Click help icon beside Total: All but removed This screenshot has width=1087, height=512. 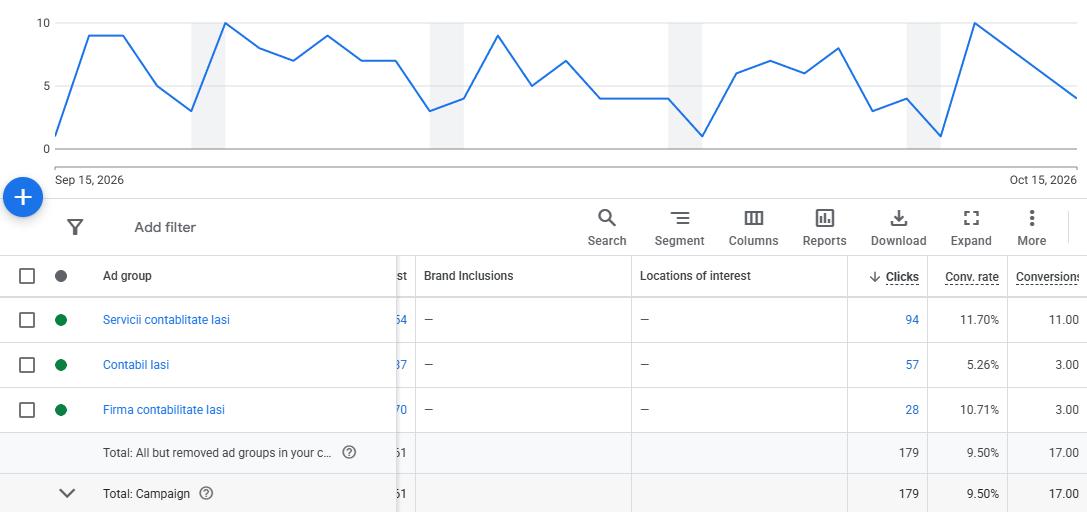[x=349, y=452]
